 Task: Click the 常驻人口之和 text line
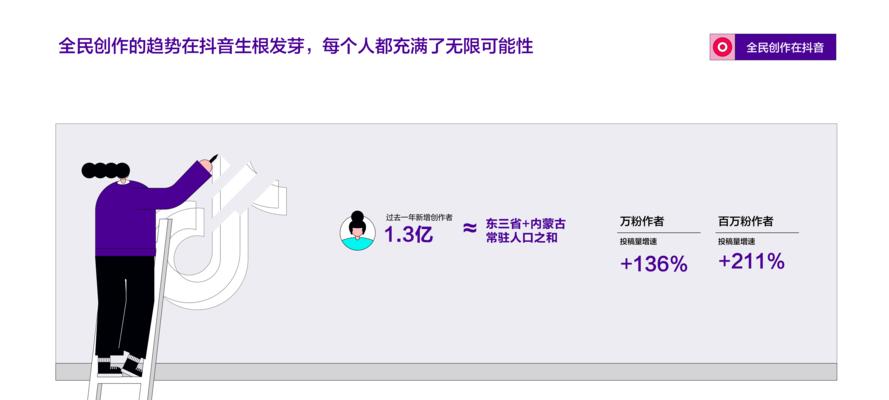pos(521,238)
